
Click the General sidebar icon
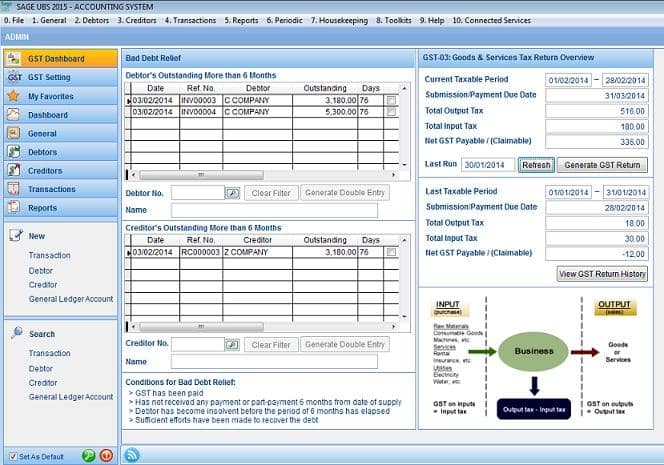point(14,133)
